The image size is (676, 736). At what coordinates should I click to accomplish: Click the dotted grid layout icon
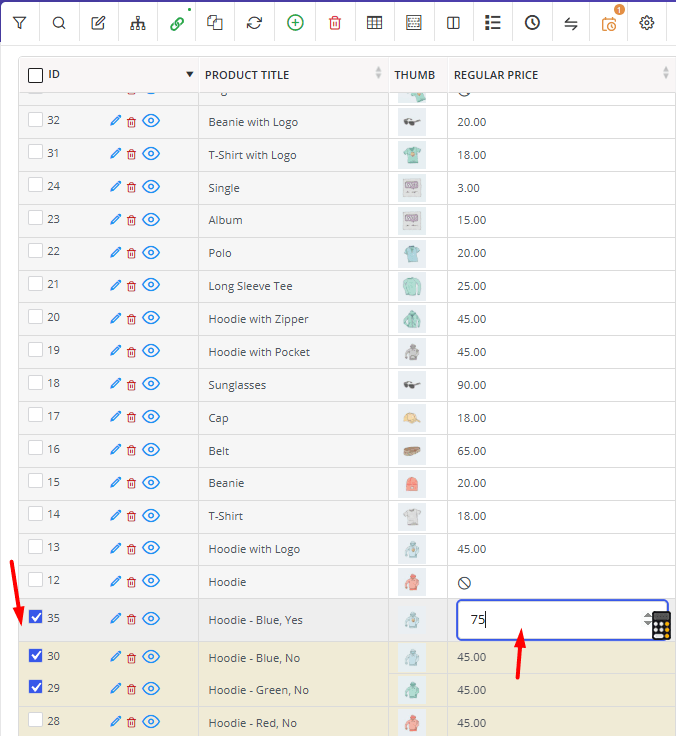(414, 23)
